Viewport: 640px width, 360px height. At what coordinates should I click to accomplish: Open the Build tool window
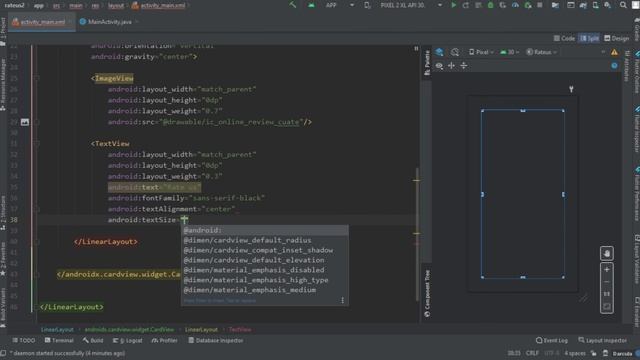(x=93, y=340)
